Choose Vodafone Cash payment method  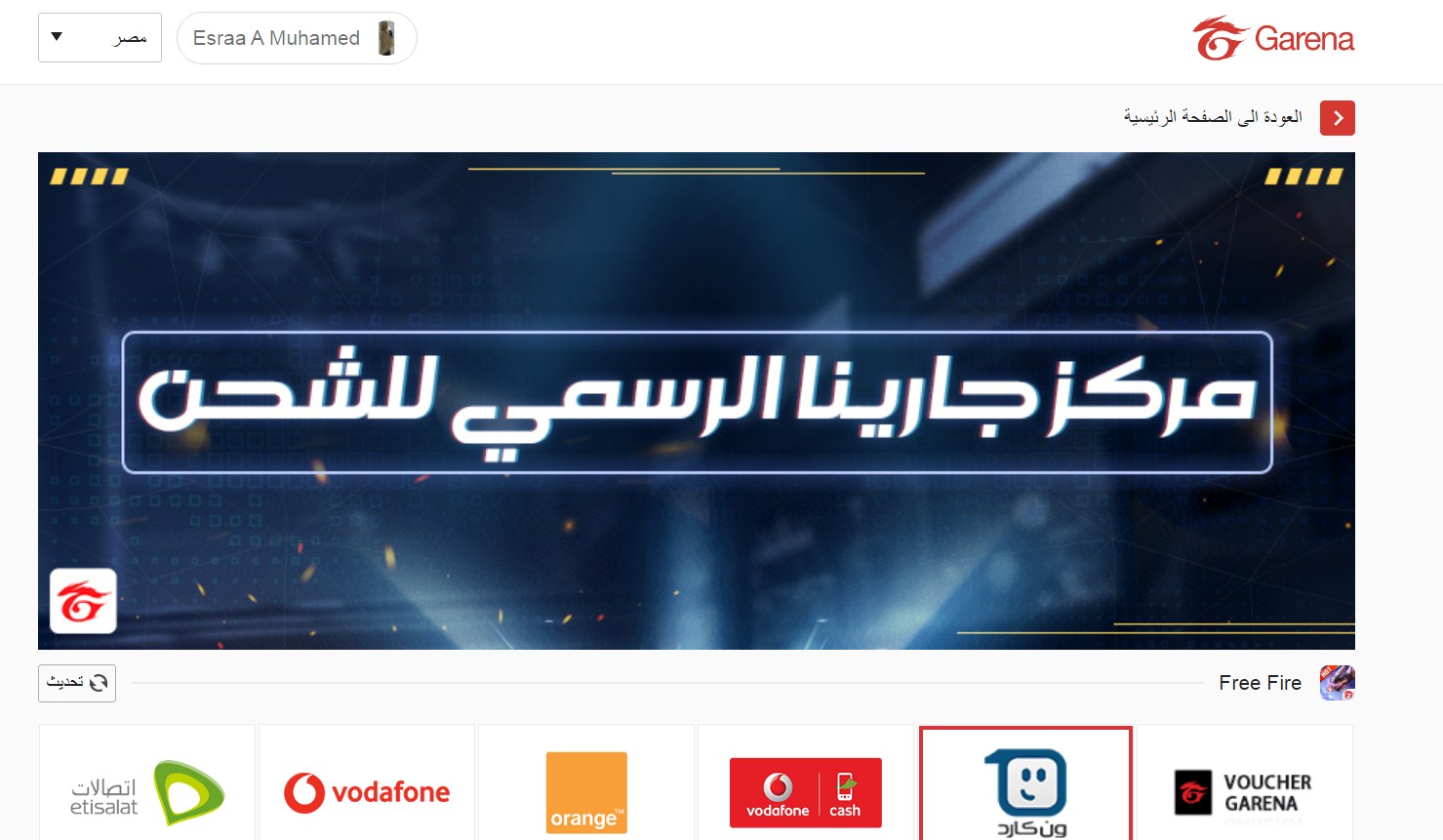(806, 782)
